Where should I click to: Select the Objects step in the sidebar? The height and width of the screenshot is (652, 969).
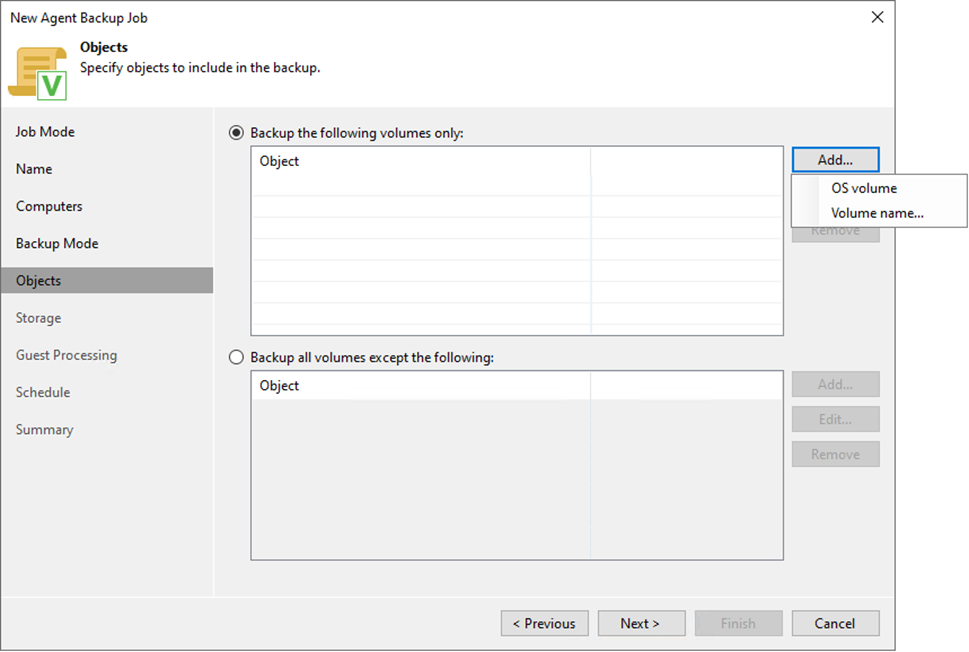tap(38, 280)
